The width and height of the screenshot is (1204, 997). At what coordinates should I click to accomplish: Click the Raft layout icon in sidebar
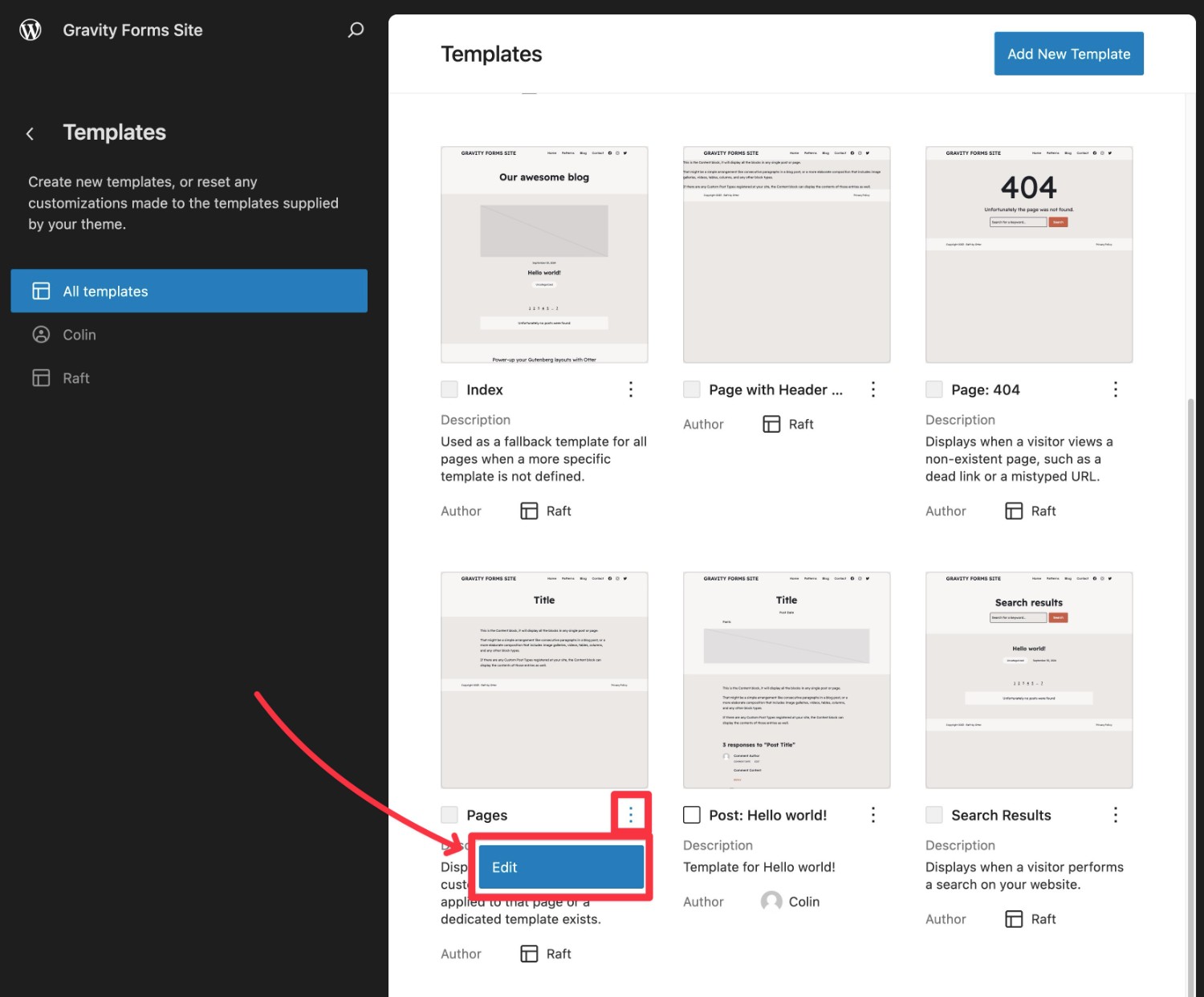click(41, 378)
